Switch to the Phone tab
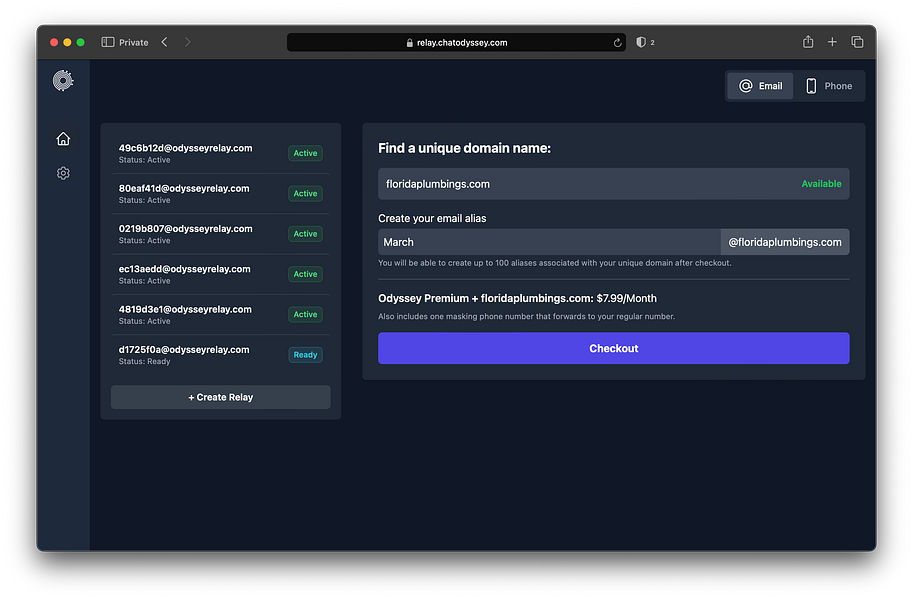Image resolution: width=913 pixels, height=600 pixels. coord(829,86)
